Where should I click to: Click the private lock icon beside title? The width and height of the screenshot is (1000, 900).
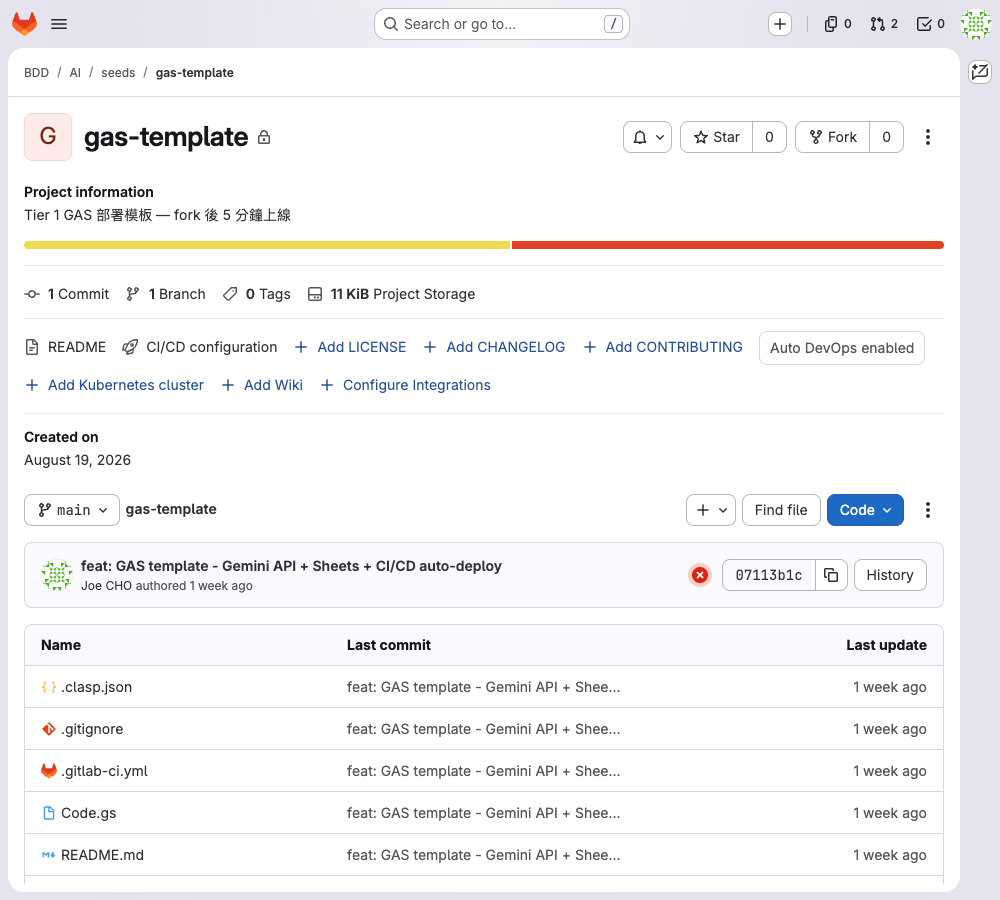pyautogui.click(x=264, y=137)
